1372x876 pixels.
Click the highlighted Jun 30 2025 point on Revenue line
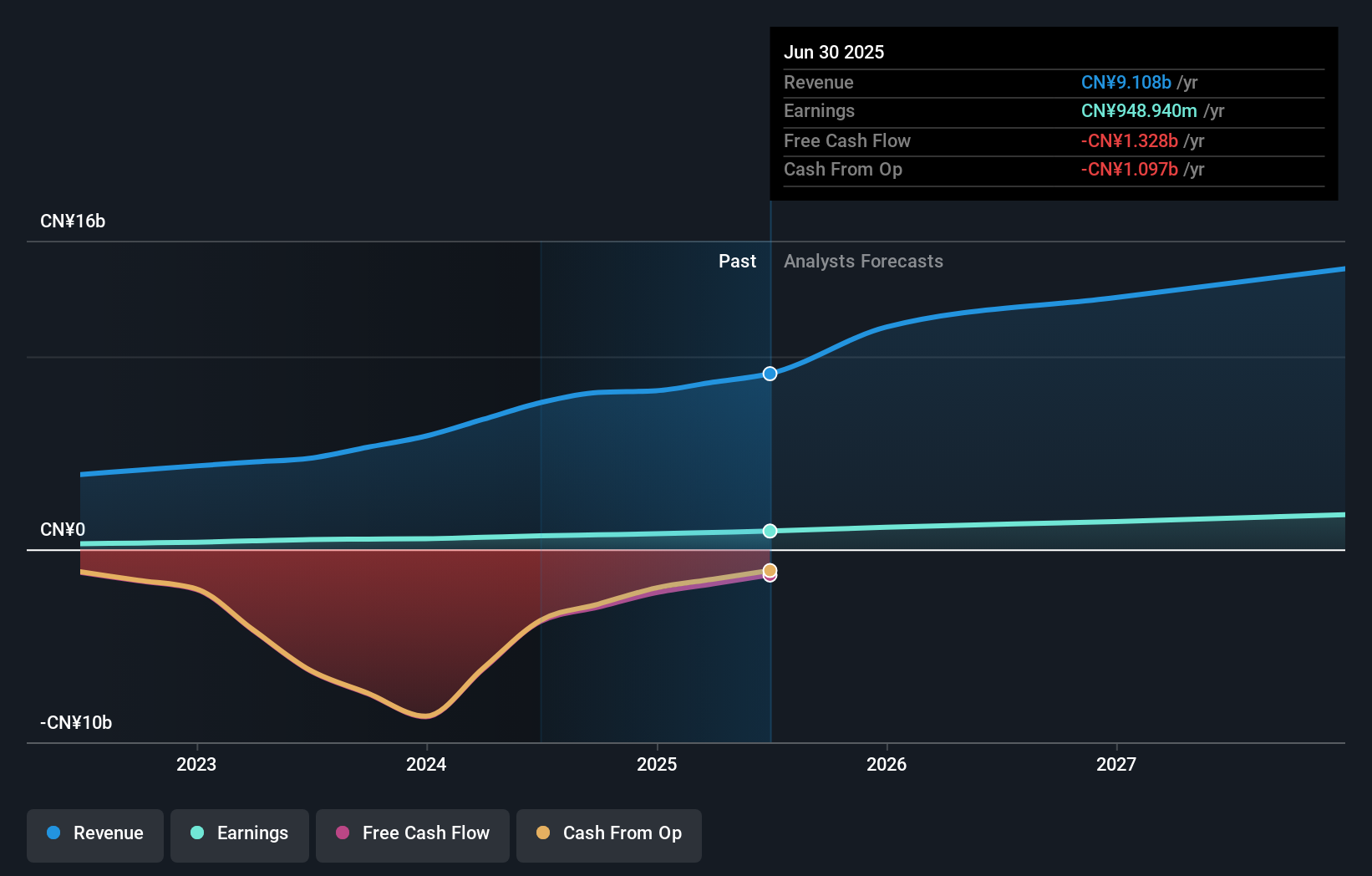tap(770, 374)
